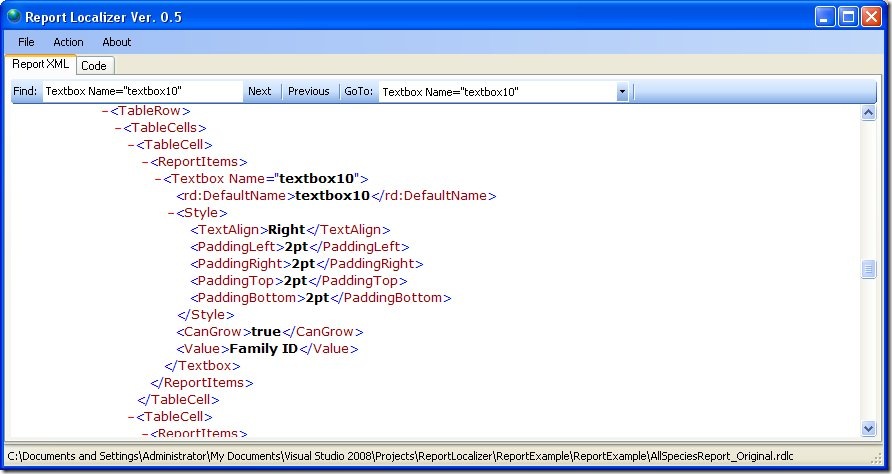The height and width of the screenshot is (474, 892).
Task: Select the PaddingTop 2pt line
Action: click(x=299, y=281)
